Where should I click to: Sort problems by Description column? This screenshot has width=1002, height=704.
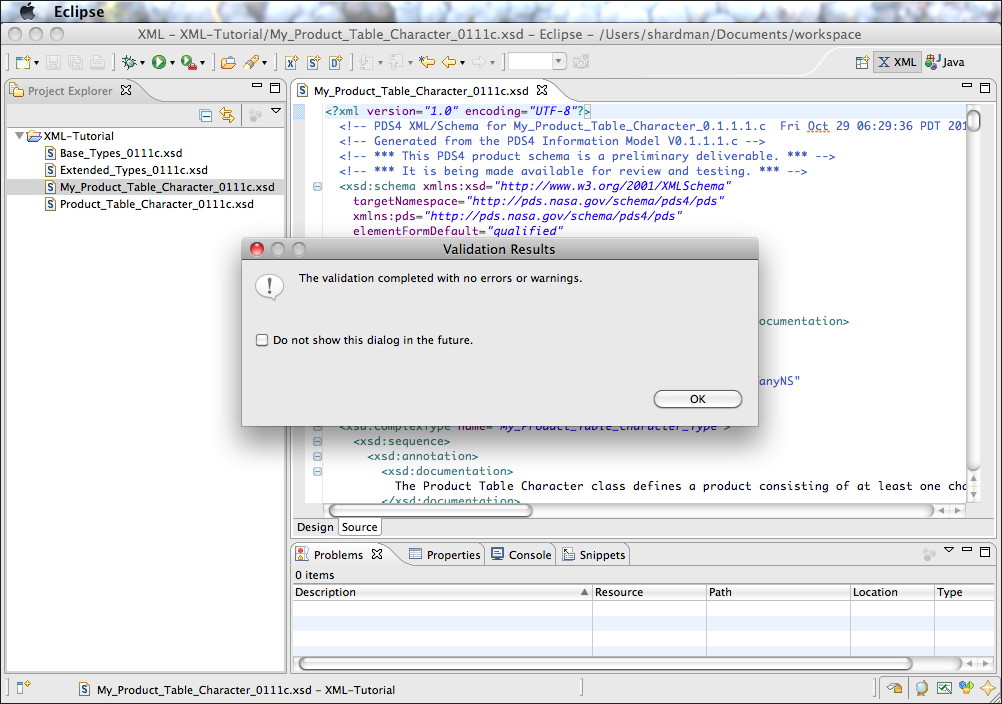[x=442, y=592]
